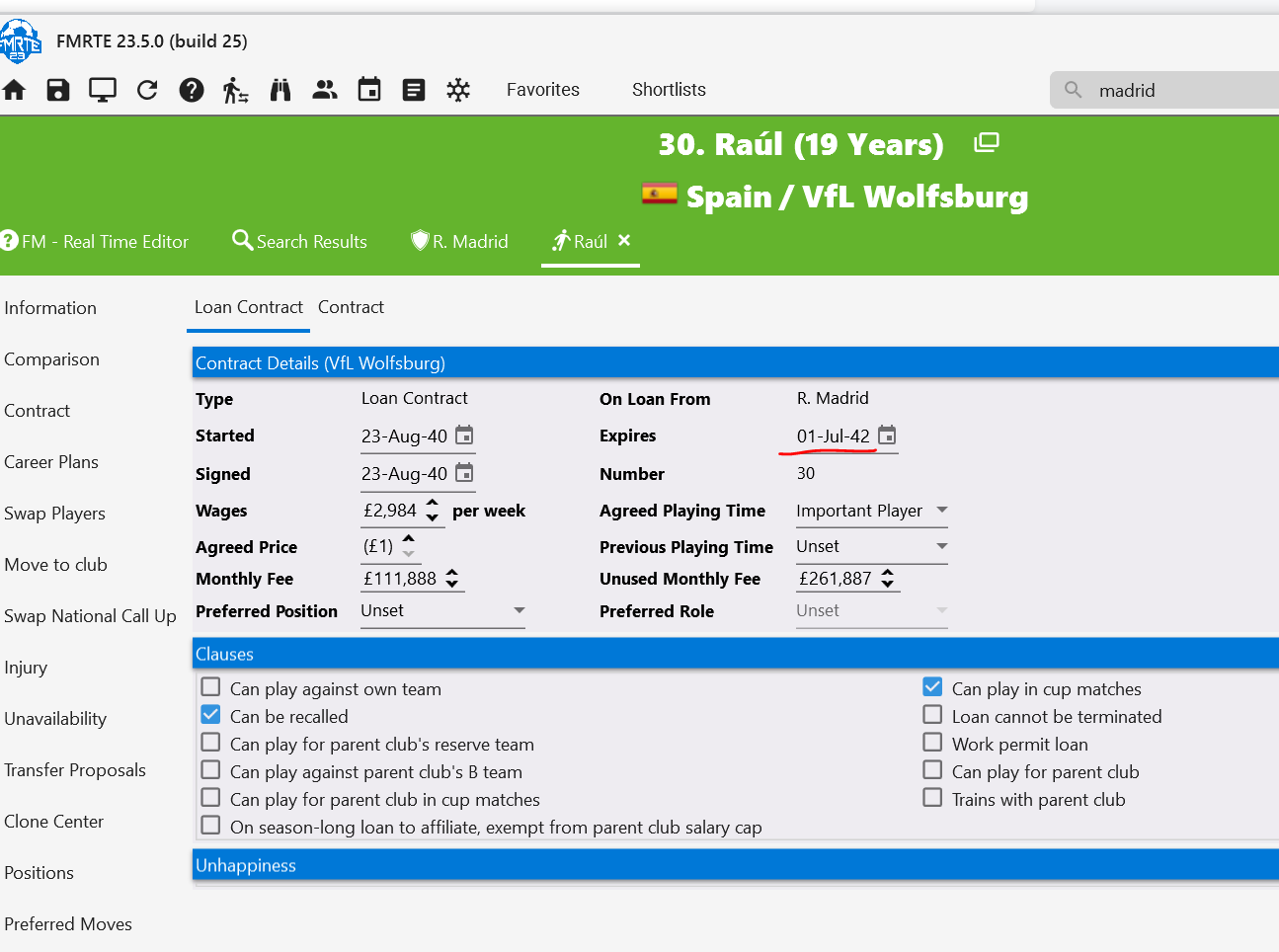The width and height of the screenshot is (1279, 952).
Task: Switch to Loan Contract tab
Action: click(x=249, y=307)
